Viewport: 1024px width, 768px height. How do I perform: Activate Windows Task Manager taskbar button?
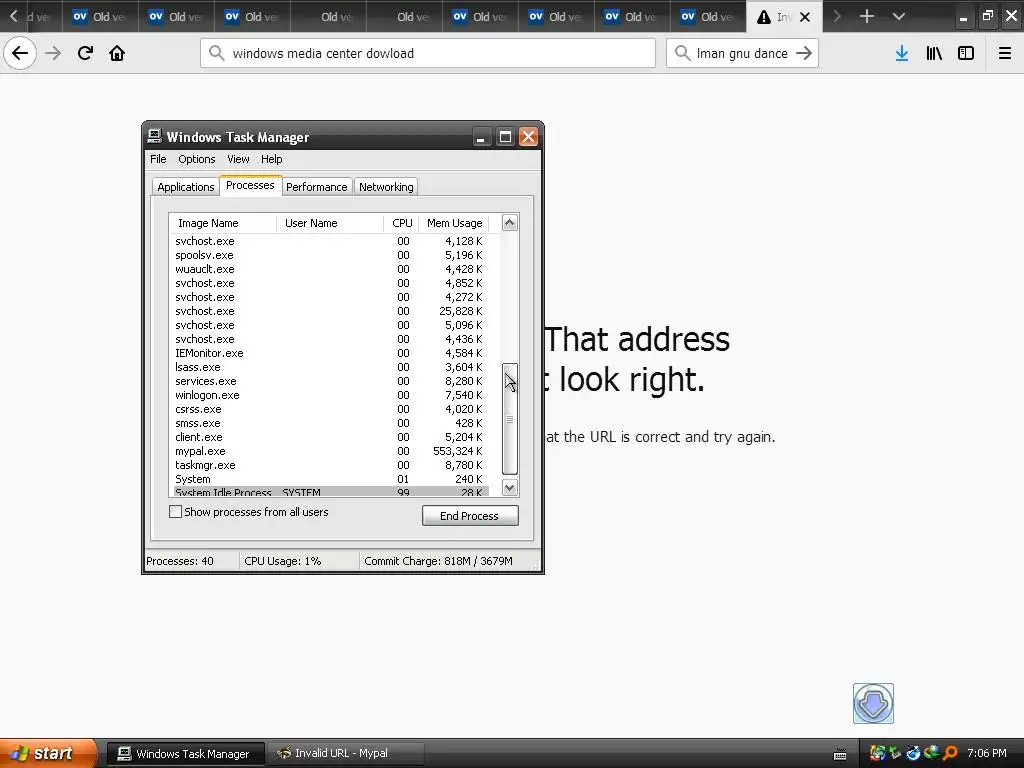click(x=185, y=754)
